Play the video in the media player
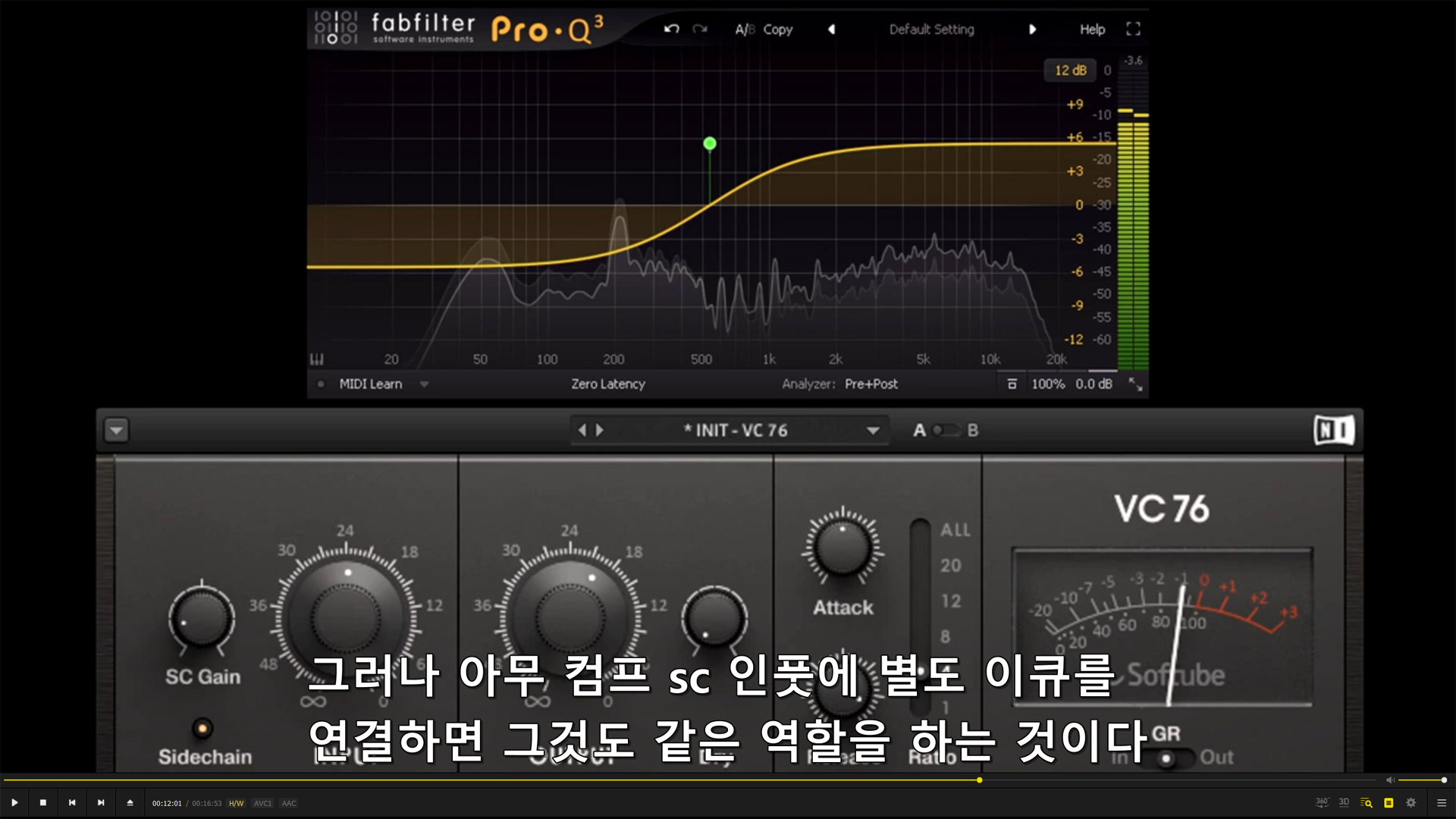The width and height of the screenshot is (1456, 819). [x=14, y=802]
